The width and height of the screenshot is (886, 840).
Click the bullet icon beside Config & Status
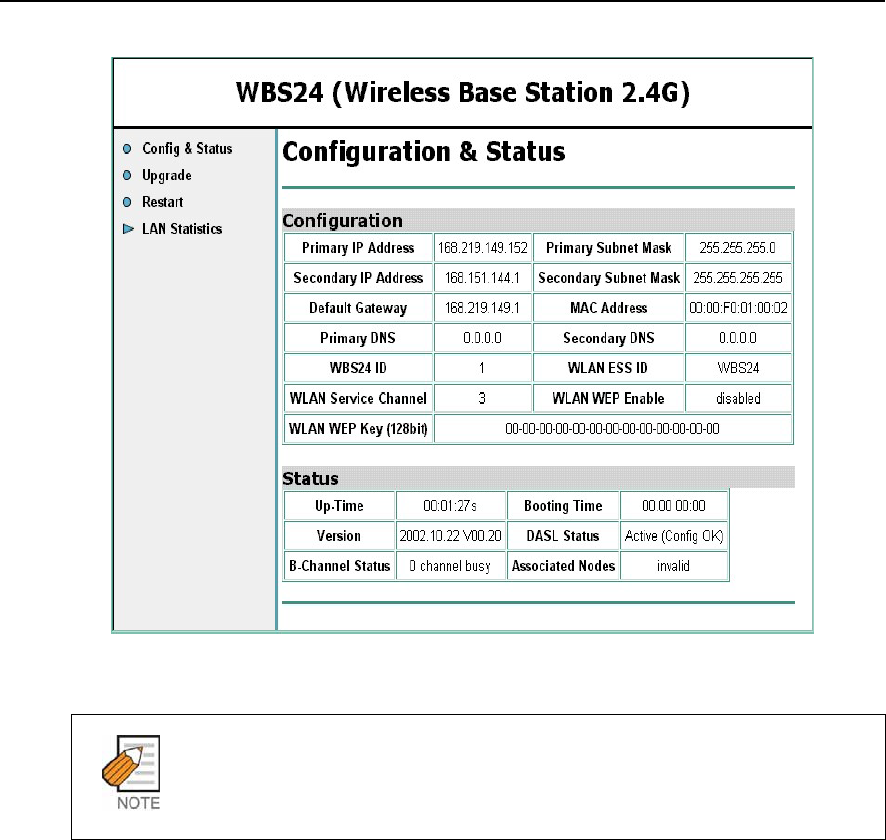[x=127, y=149]
